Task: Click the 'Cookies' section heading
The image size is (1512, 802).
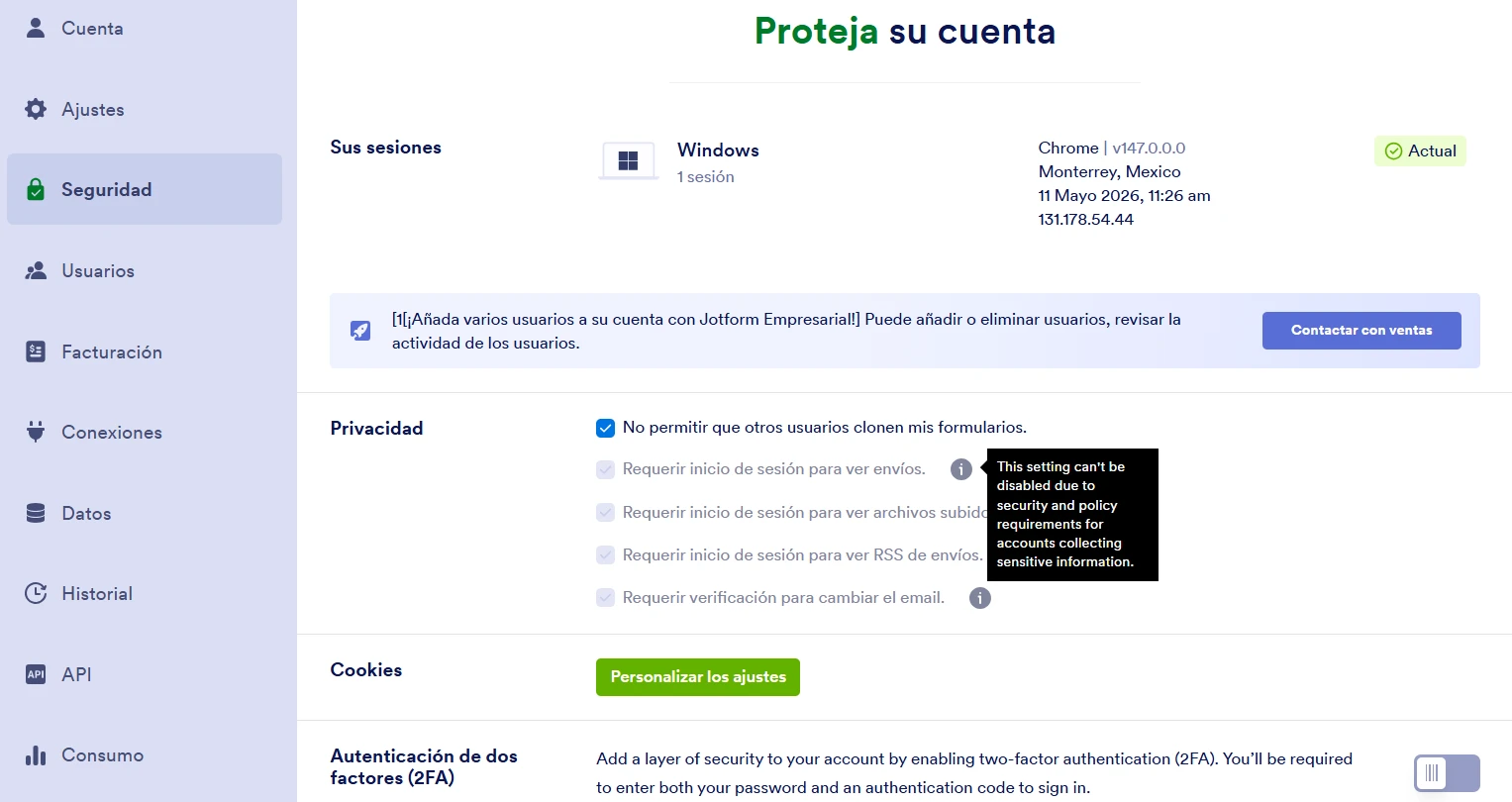Action: click(366, 670)
